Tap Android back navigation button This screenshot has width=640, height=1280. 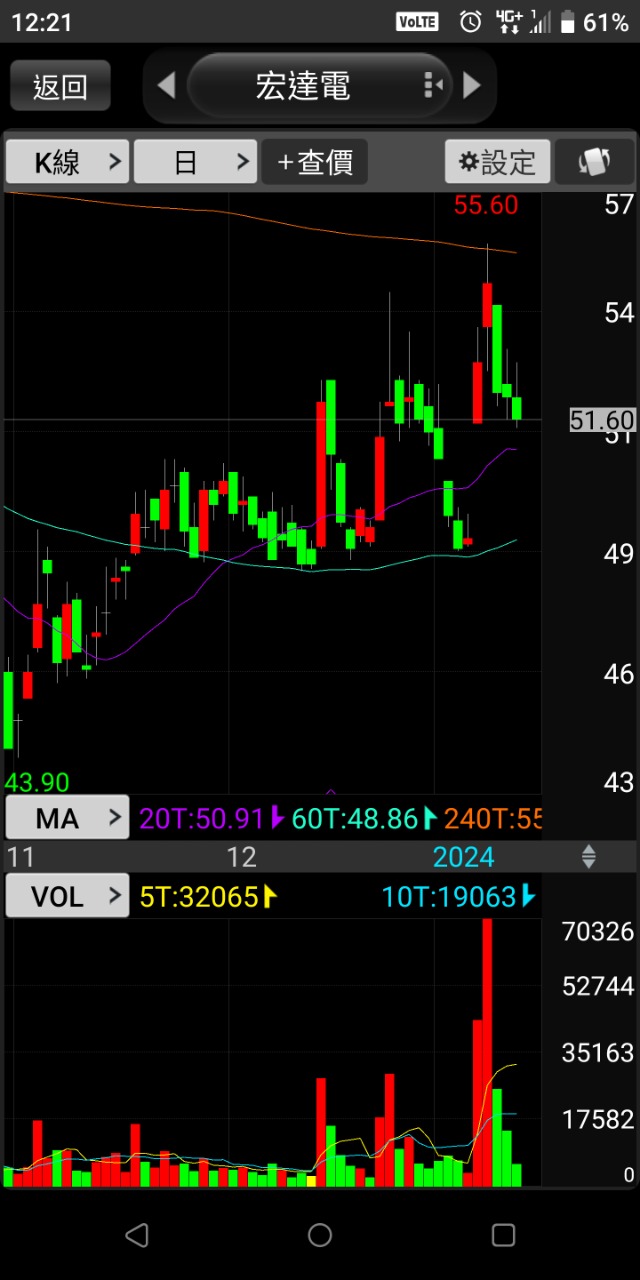(x=137, y=1235)
